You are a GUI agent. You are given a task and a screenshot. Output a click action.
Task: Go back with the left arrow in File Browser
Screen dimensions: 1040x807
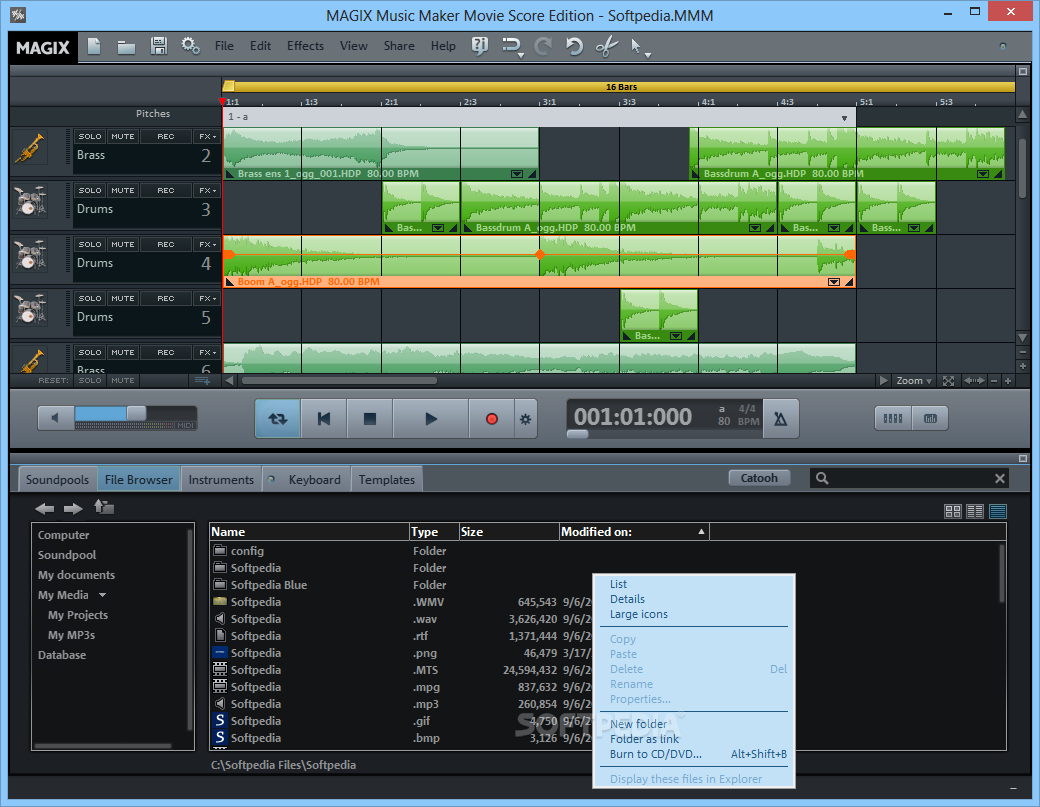pyautogui.click(x=44, y=509)
